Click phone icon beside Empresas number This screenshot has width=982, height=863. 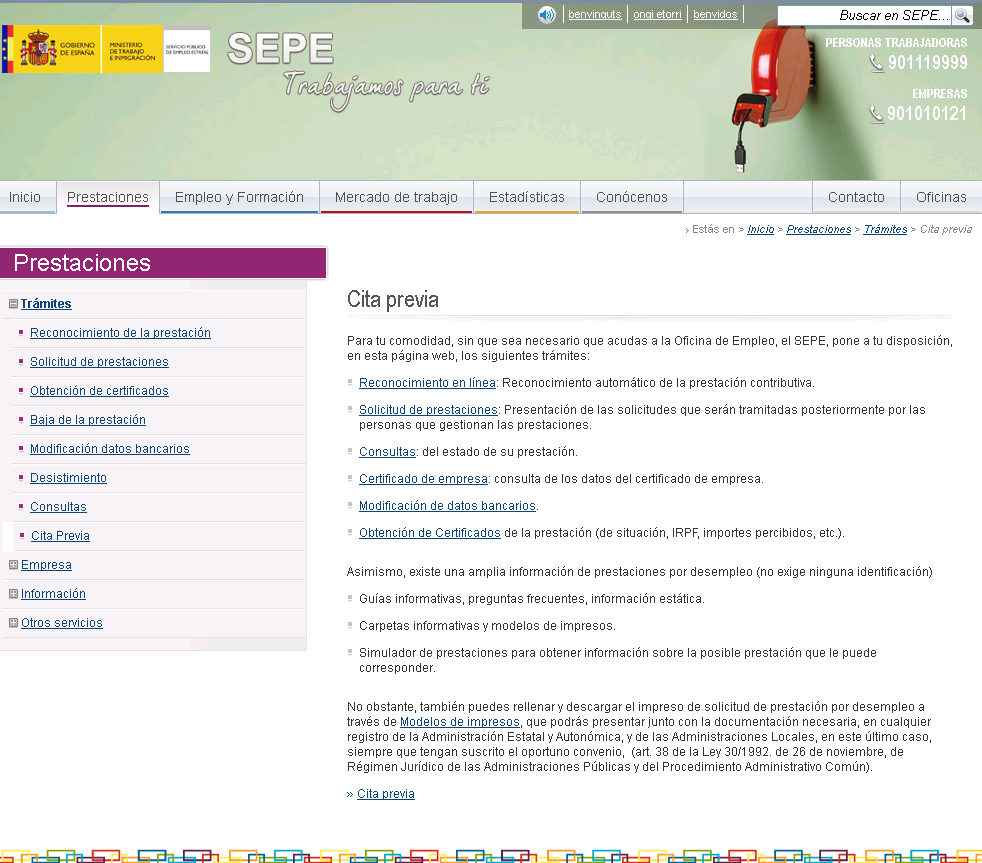(x=876, y=114)
